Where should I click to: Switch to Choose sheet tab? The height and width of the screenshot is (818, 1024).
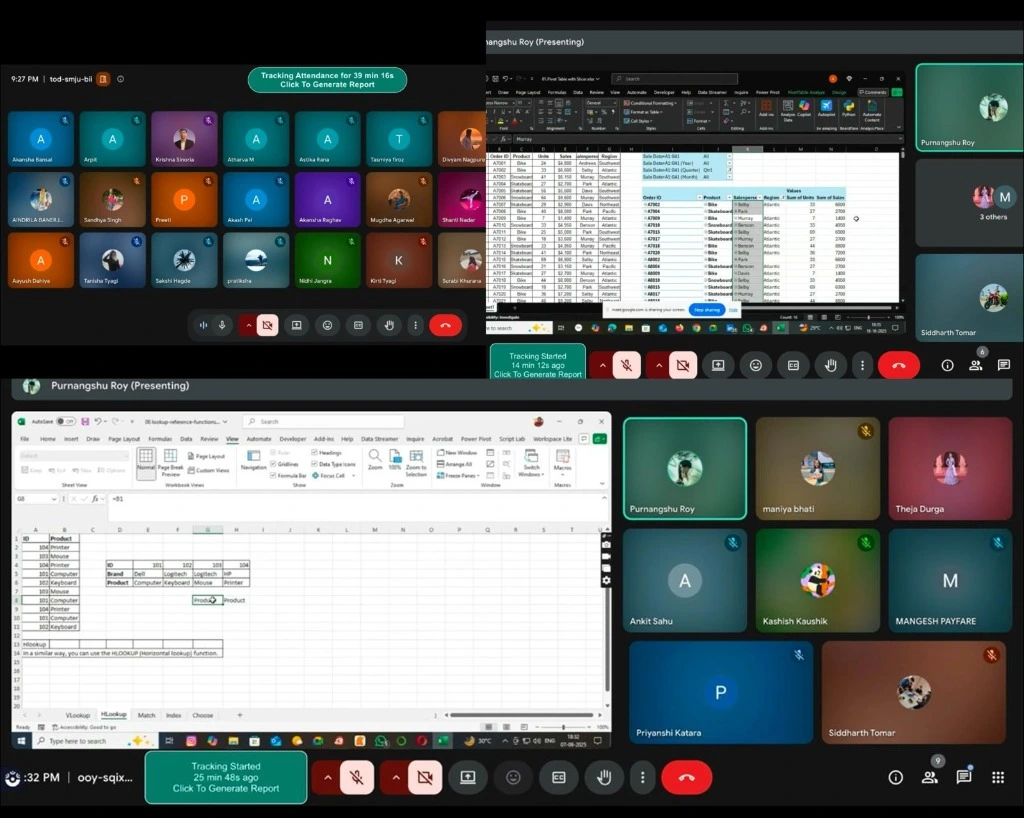tap(202, 715)
